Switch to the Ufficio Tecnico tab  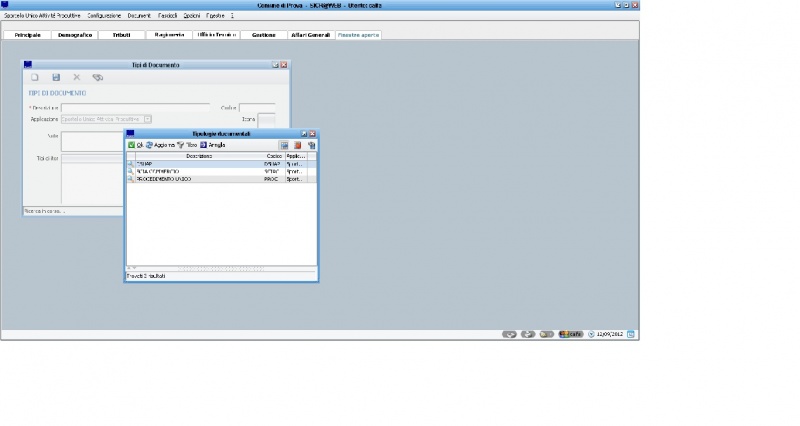click(216, 35)
